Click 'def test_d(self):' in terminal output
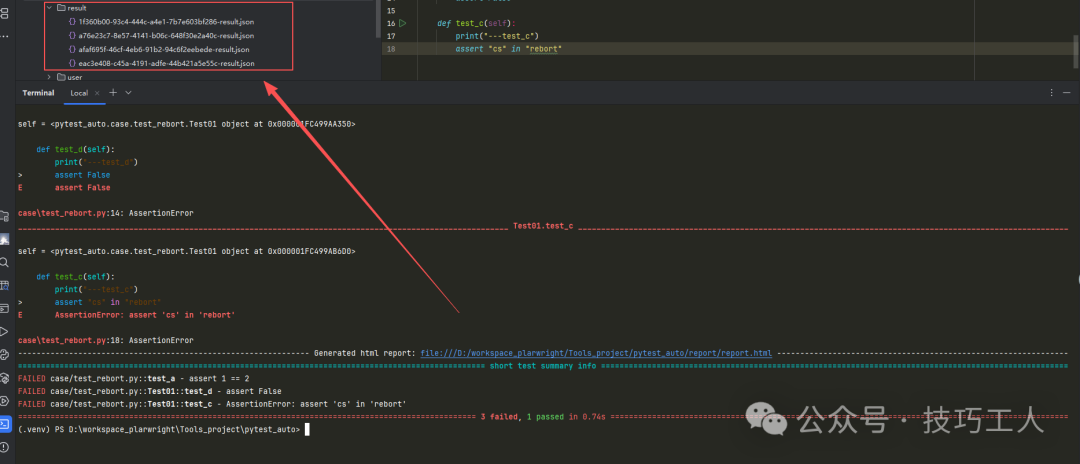 point(76,149)
